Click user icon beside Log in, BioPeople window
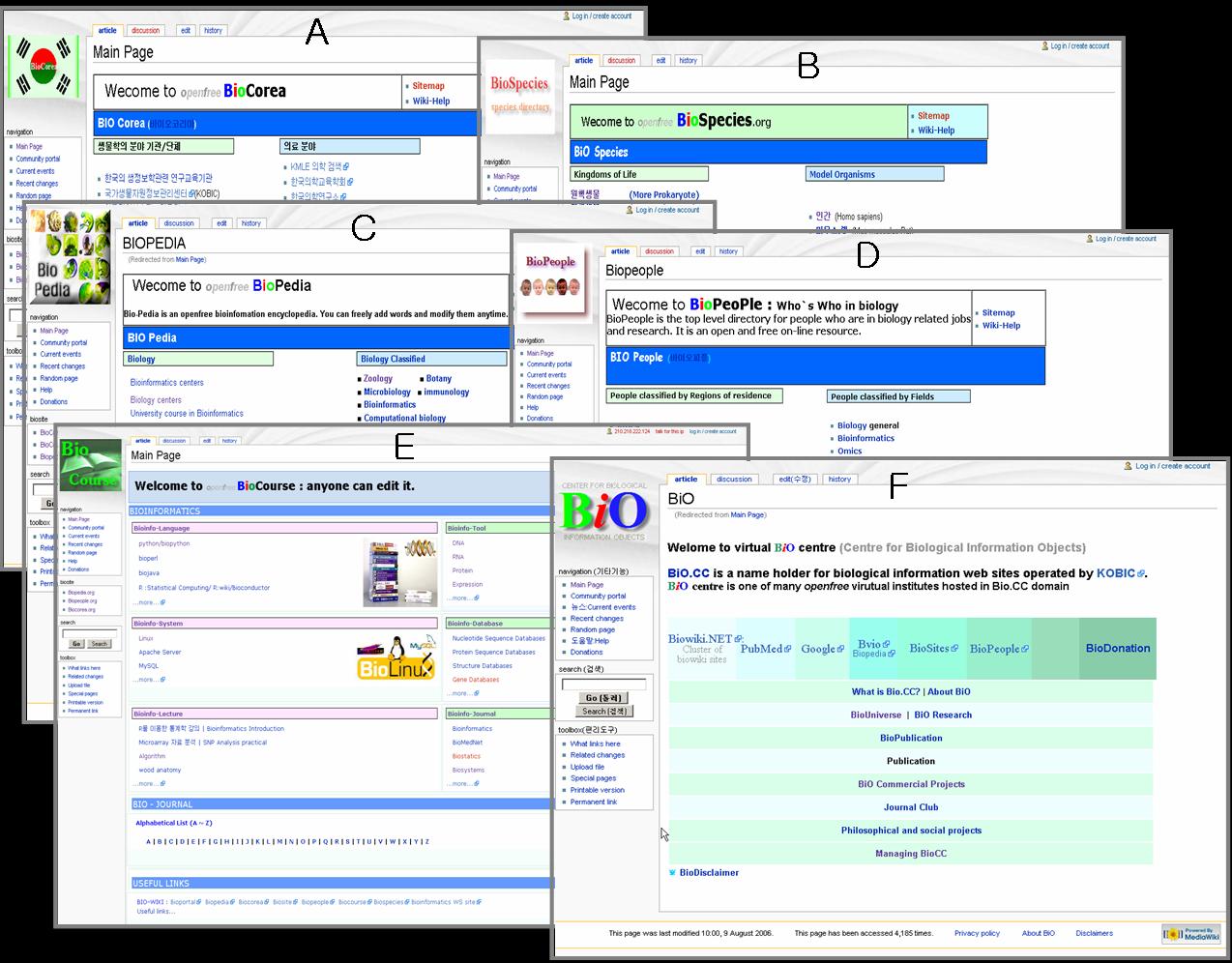 1090,238
